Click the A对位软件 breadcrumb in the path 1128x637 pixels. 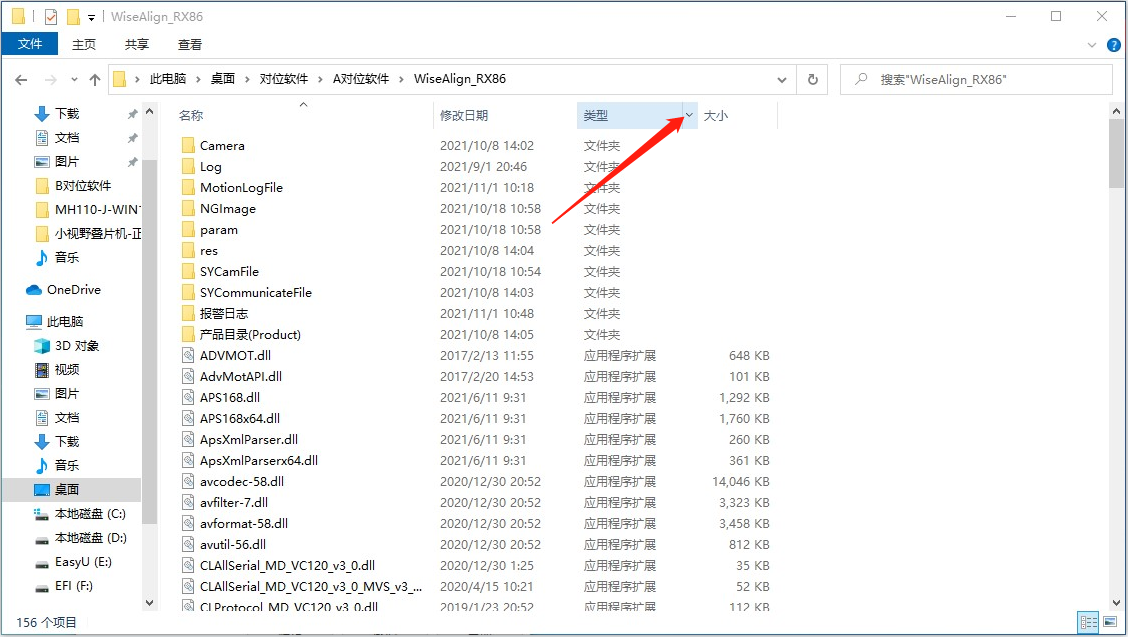361,80
